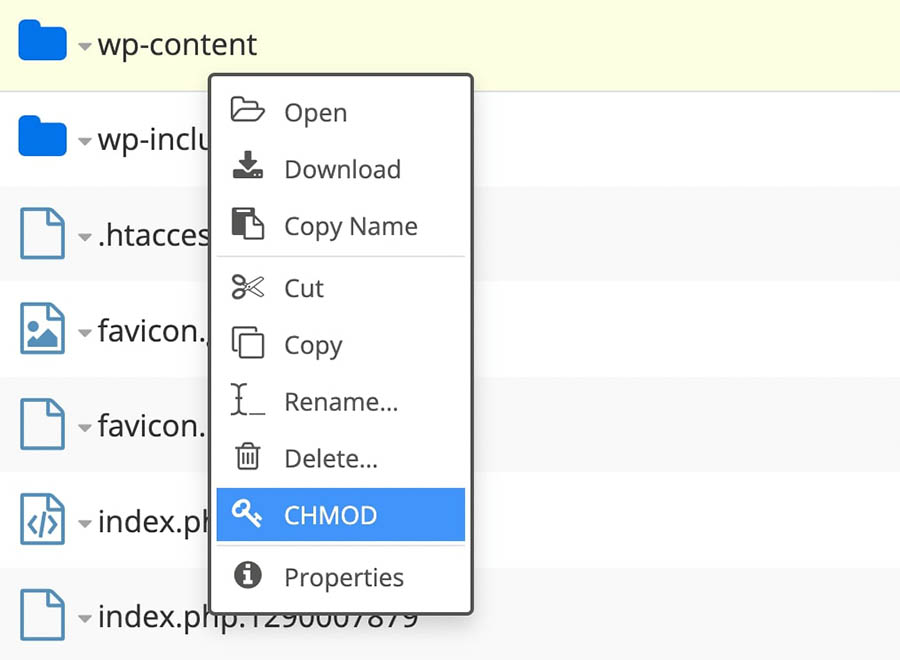Expand the wp-content dropdown arrow

point(85,46)
